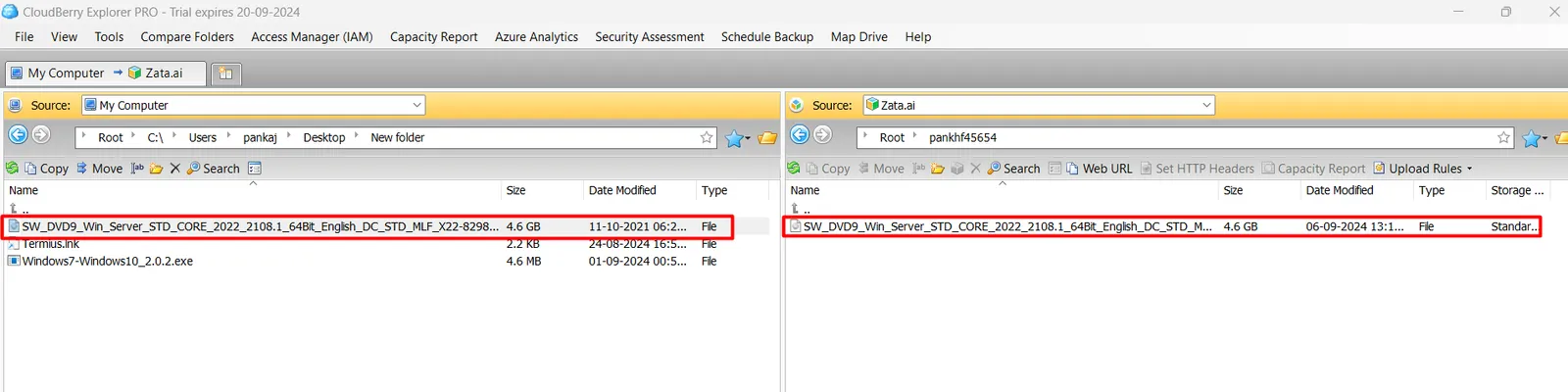This screenshot has height=392, width=1568.
Task: Open the Help menu
Action: 917,36
